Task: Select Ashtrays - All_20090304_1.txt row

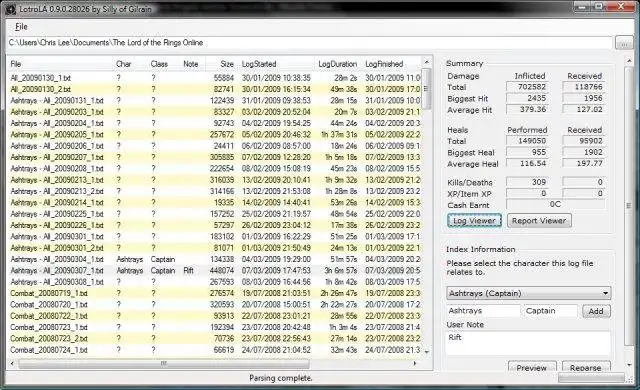Action: click(214, 259)
